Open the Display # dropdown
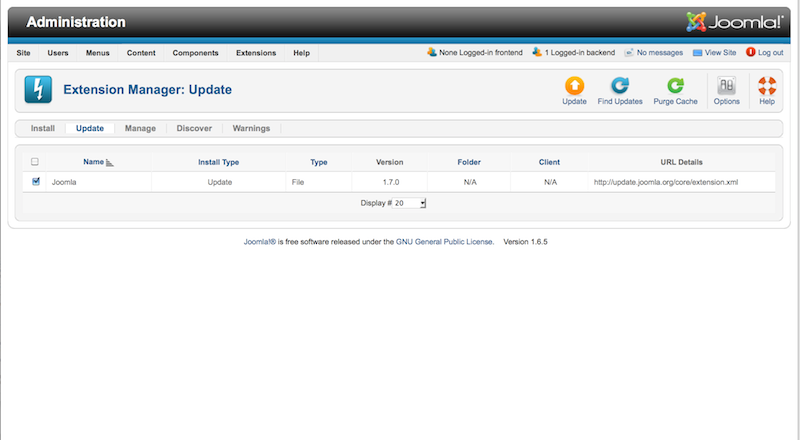This screenshot has width=800, height=440. click(410, 203)
